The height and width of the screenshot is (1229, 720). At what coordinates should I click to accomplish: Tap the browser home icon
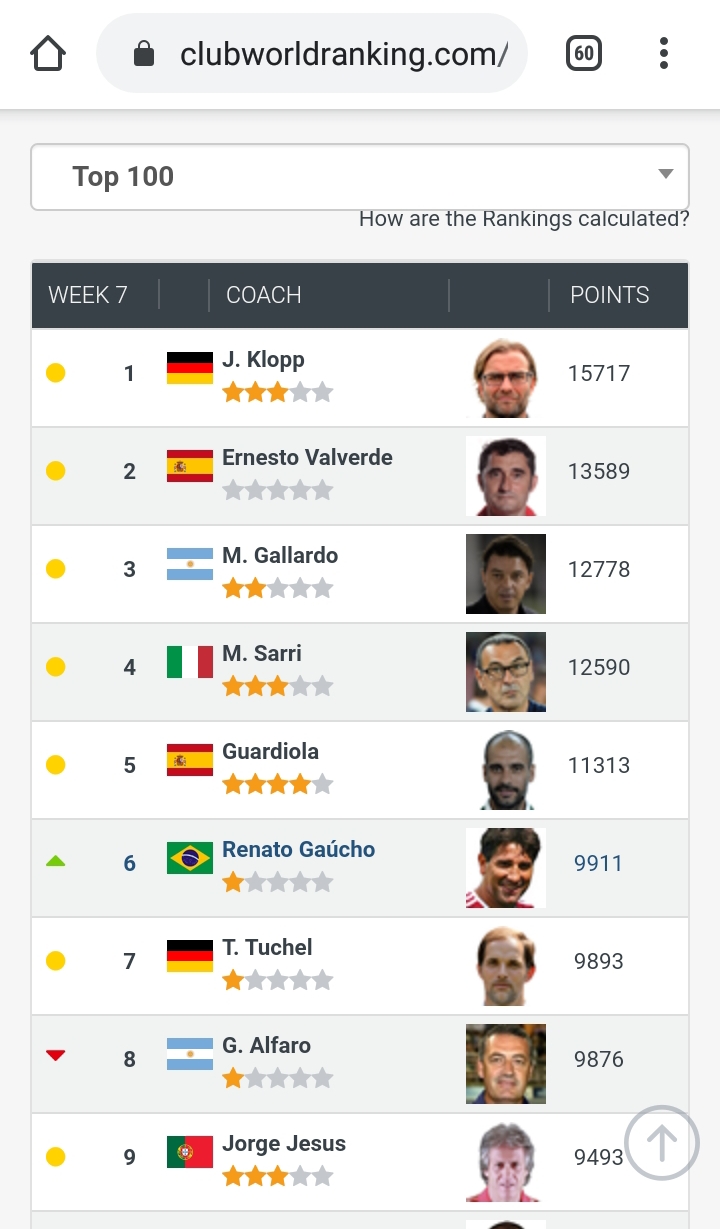coord(48,53)
